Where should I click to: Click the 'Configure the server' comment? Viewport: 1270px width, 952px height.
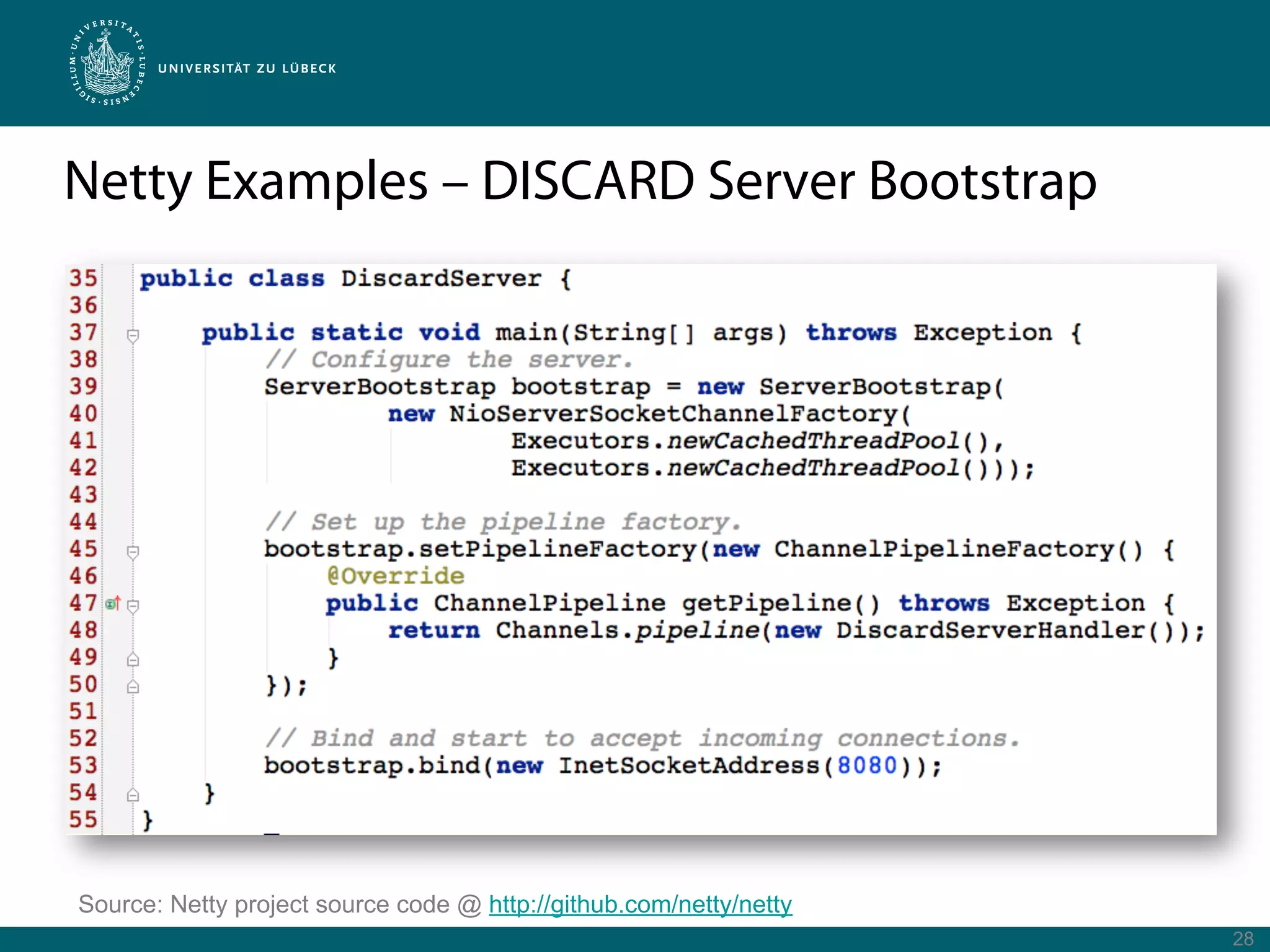pos(449,359)
